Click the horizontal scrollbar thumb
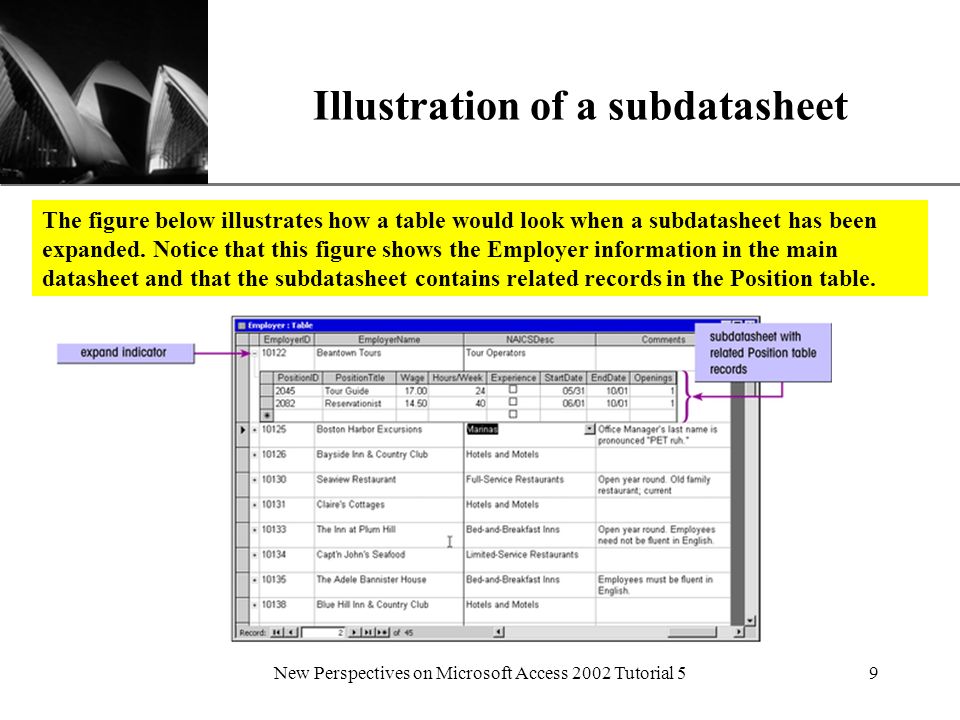The image size is (960, 720). click(691, 632)
